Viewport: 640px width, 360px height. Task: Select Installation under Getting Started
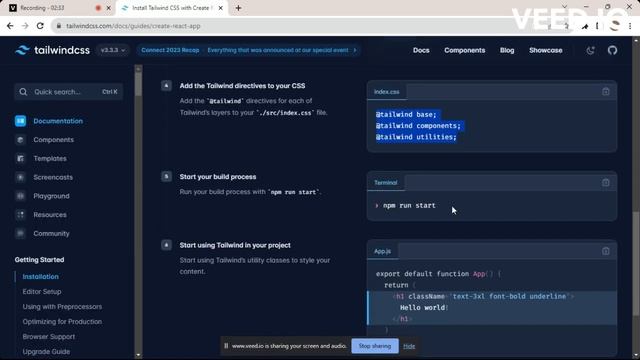(x=40, y=276)
